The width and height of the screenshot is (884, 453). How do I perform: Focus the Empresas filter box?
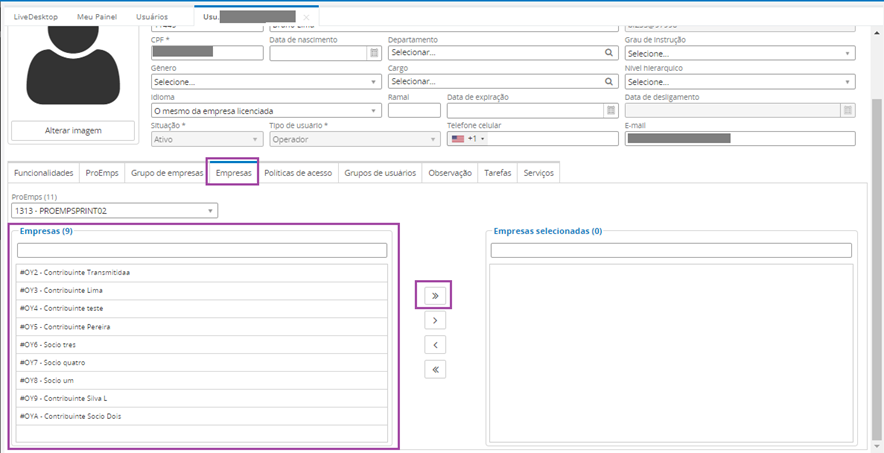pos(202,250)
